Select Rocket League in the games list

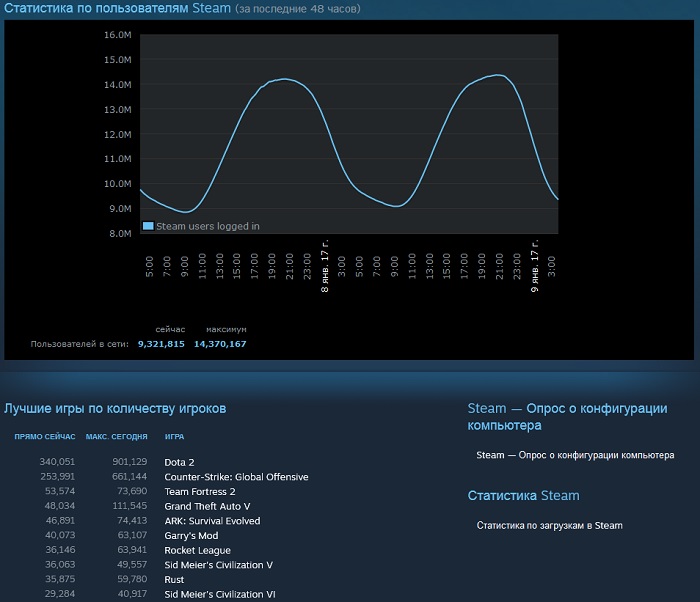point(198,551)
